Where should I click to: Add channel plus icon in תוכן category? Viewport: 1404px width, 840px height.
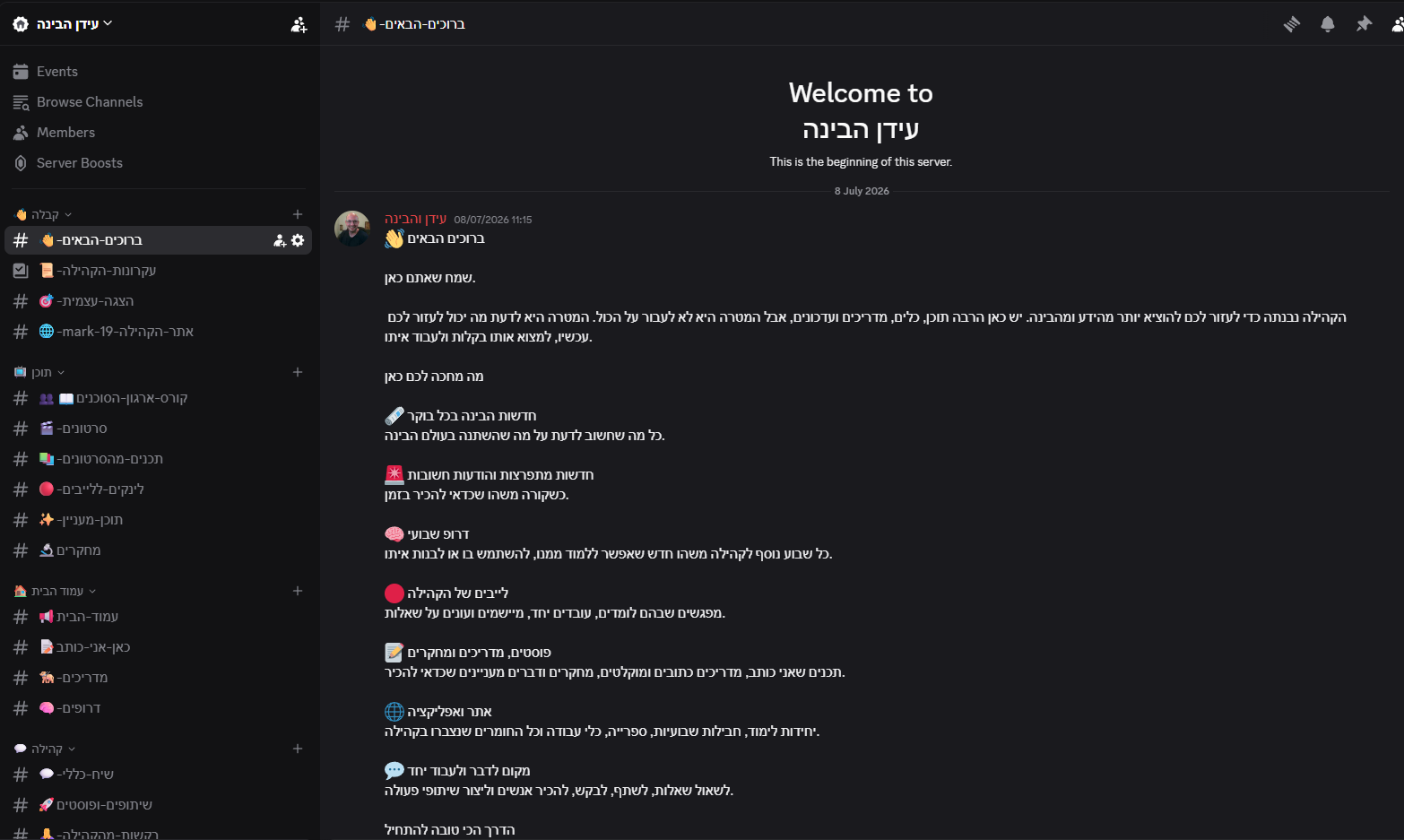(298, 372)
